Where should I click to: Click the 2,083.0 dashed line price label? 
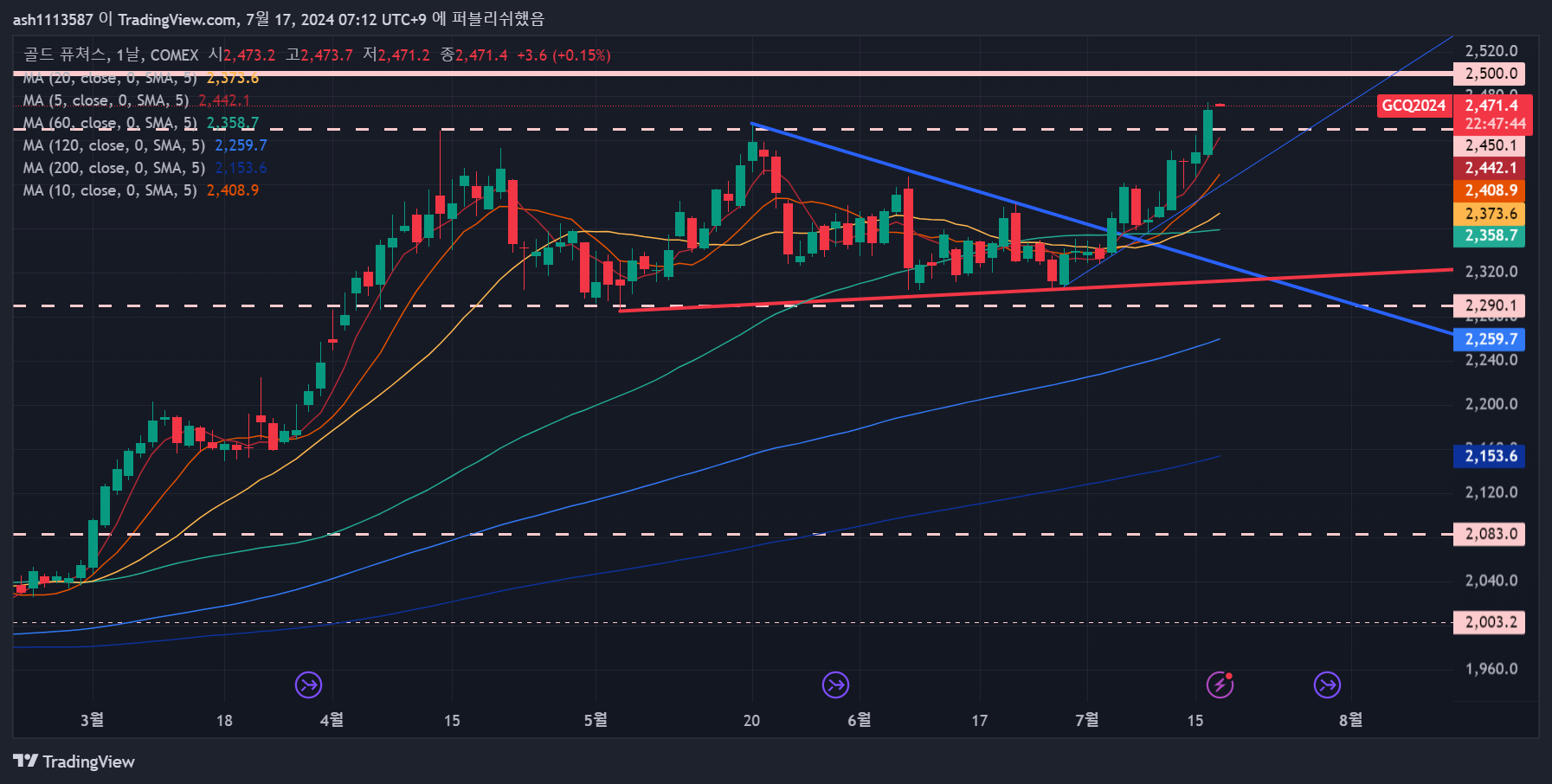pos(1490,534)
